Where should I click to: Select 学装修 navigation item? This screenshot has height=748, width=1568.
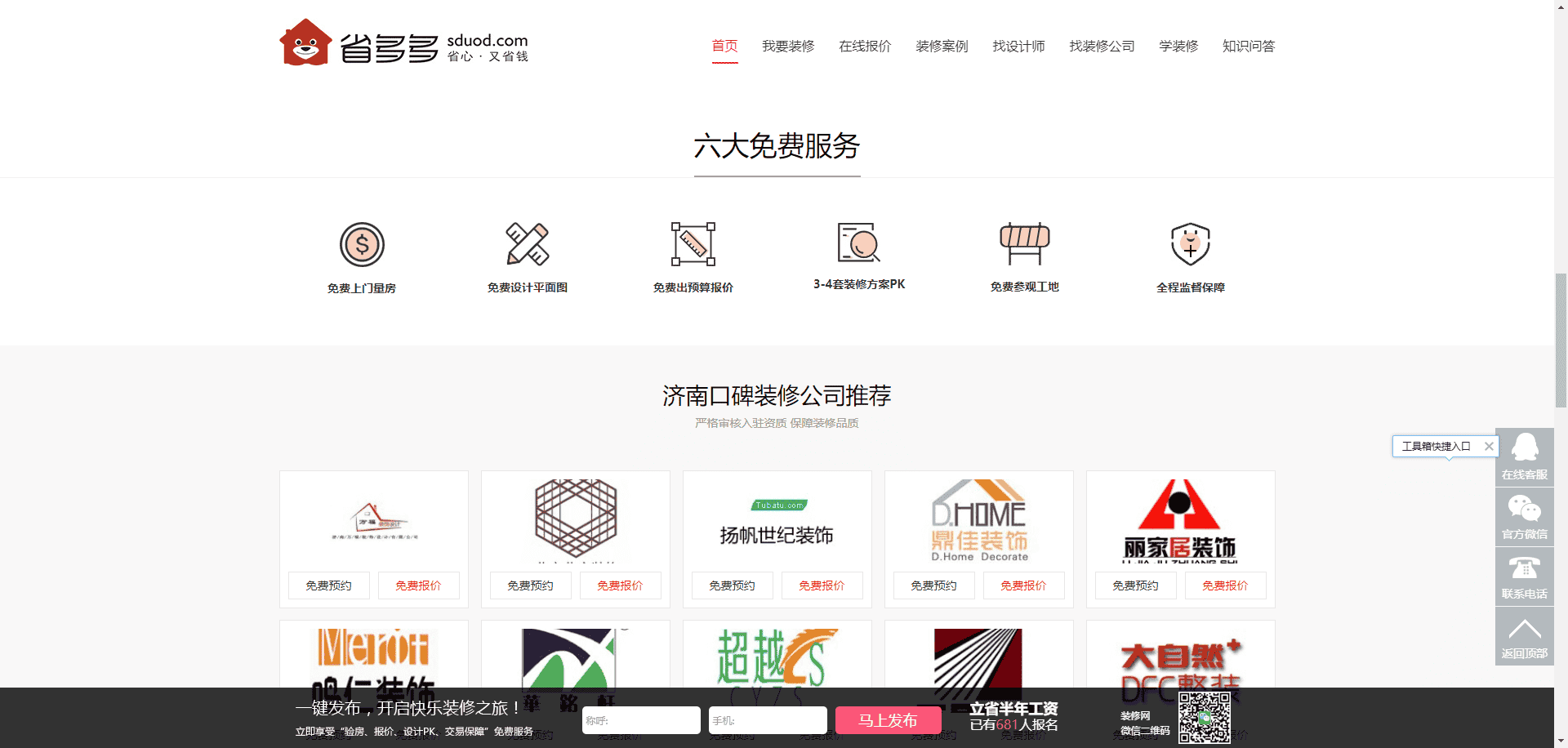tap(1178, 46)
